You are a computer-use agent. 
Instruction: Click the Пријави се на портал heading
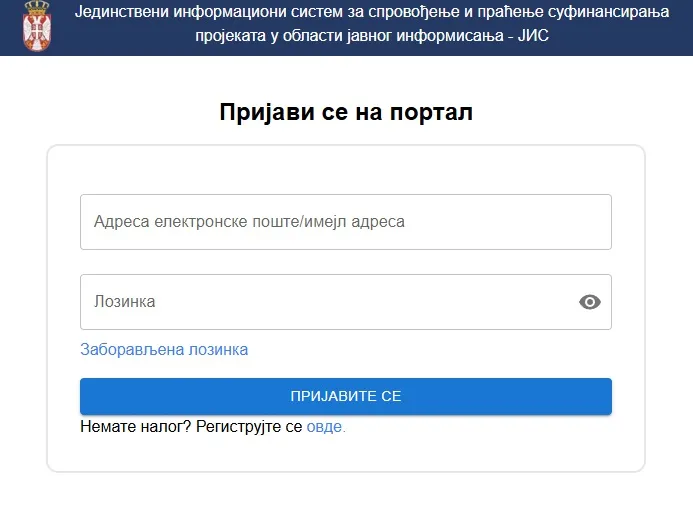(345, 112)
